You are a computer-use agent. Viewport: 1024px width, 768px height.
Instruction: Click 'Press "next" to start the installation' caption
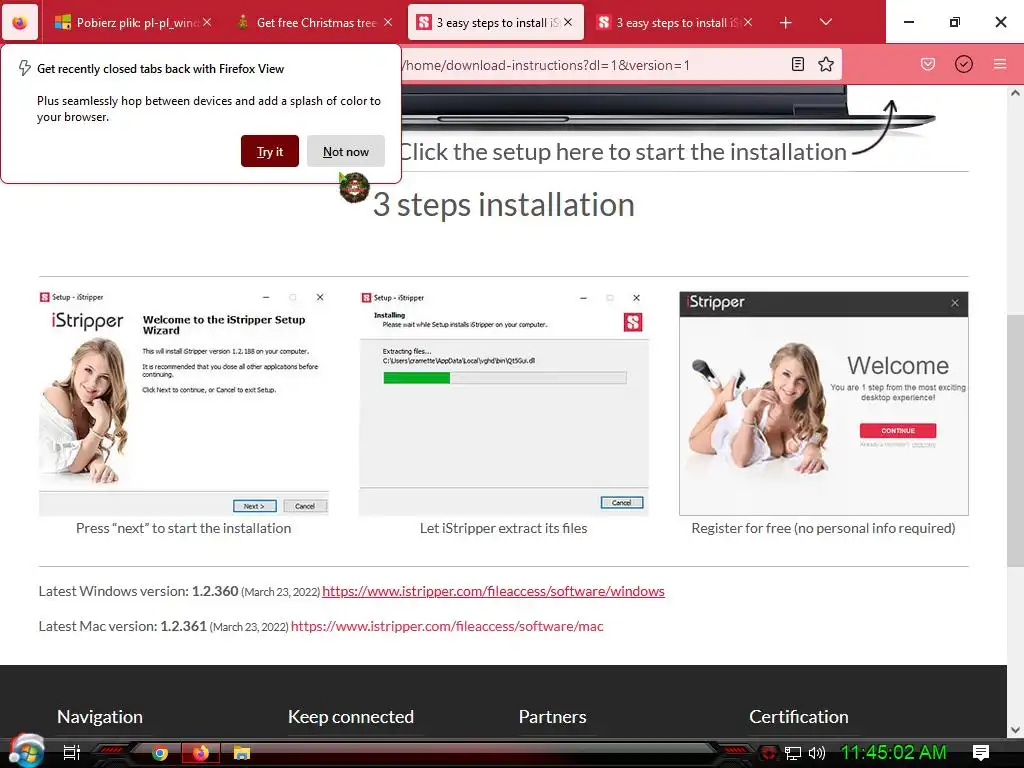184,528
